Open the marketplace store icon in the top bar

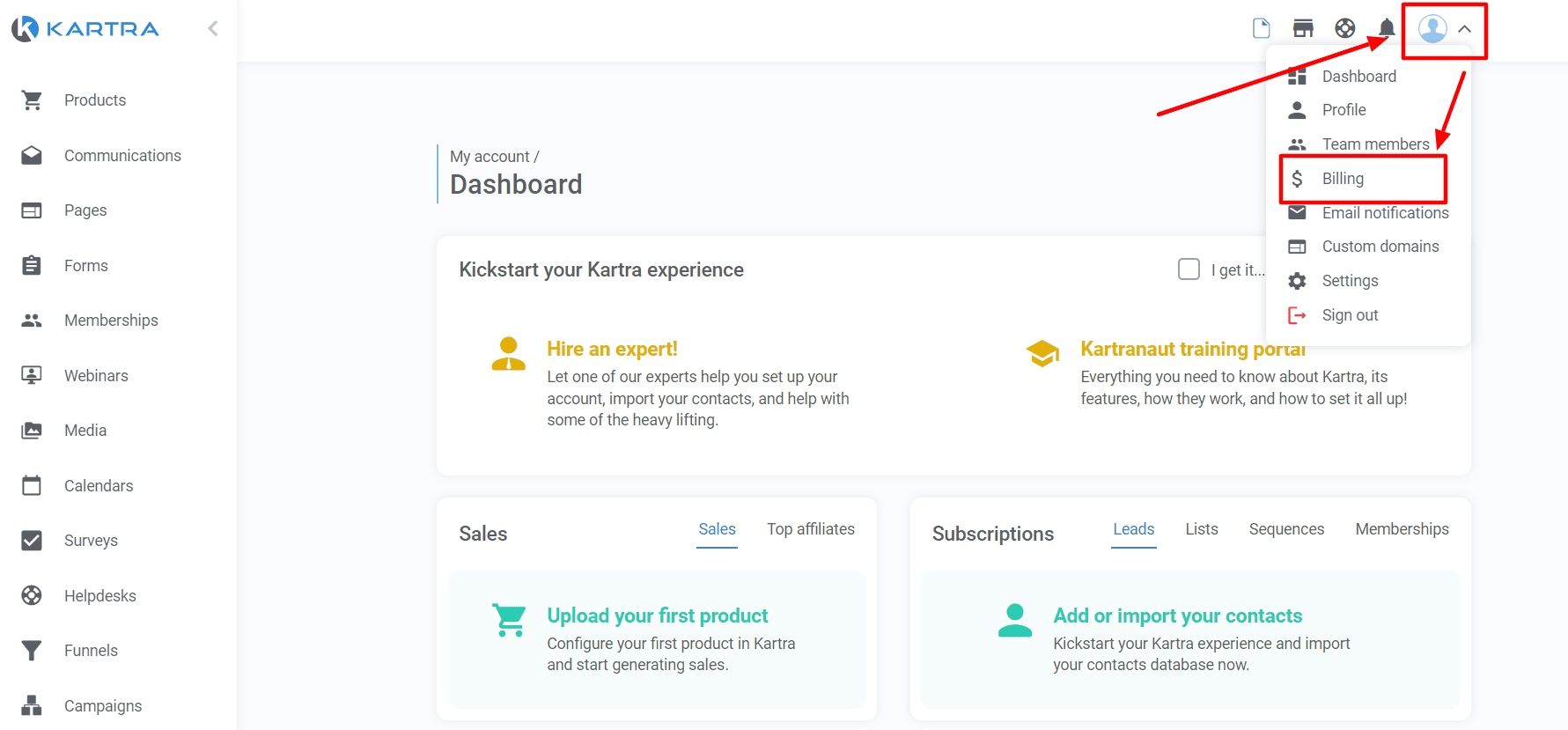pyautogui.click(x=1303, y=28)
